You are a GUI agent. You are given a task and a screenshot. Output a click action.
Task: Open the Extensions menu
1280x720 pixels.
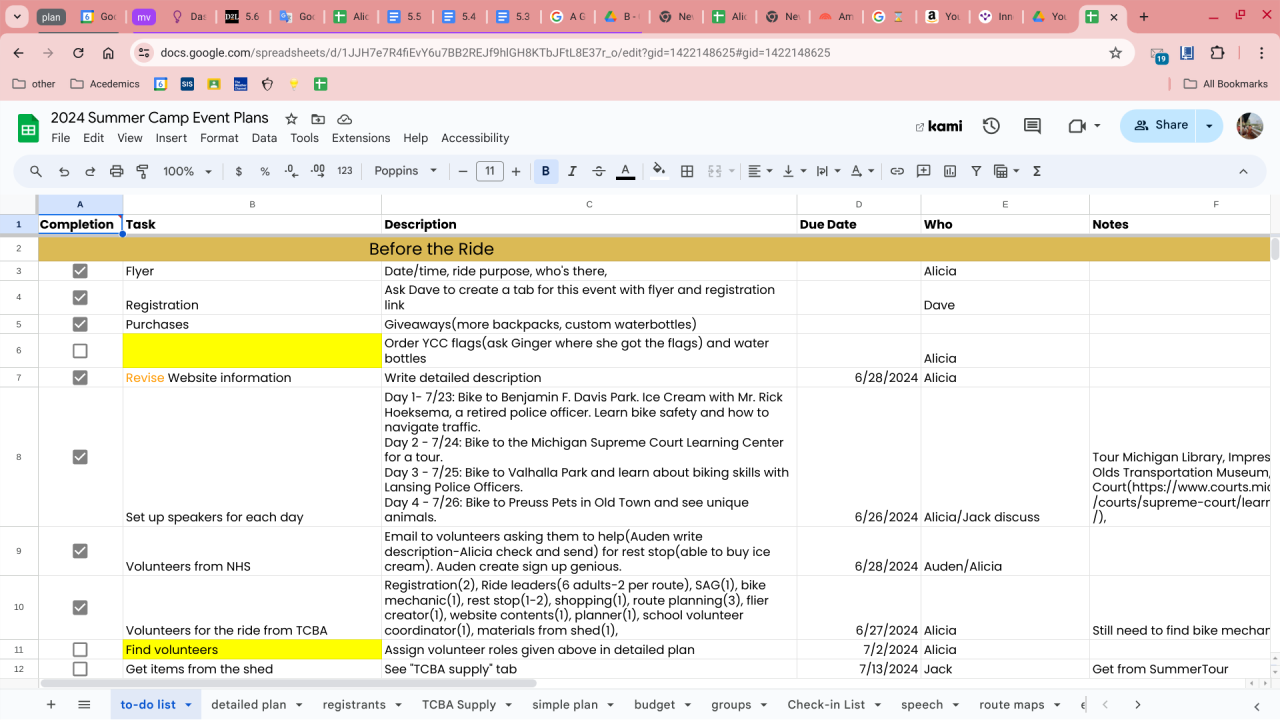pos(361,138)
